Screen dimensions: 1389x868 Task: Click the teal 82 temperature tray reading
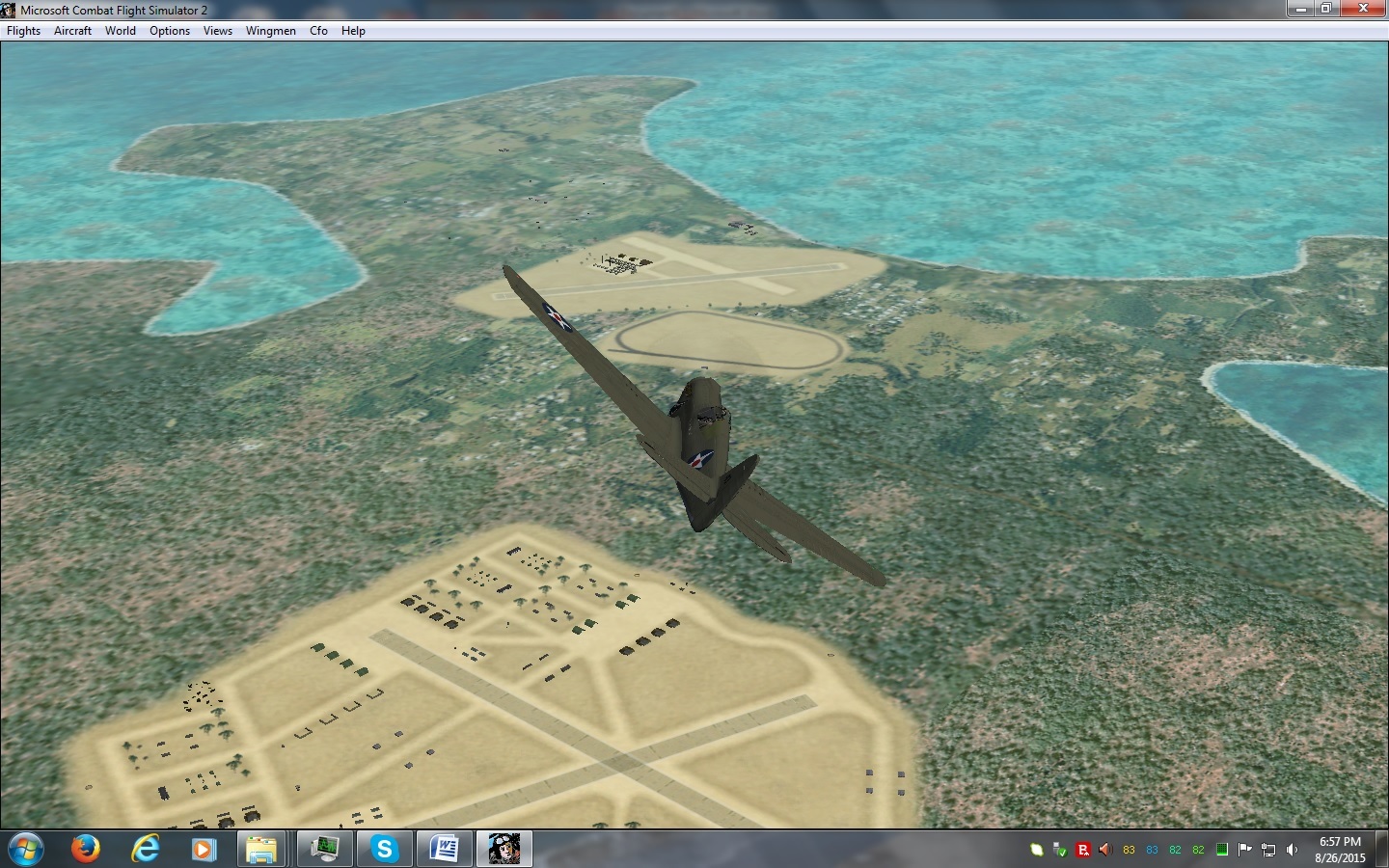(x=1175, y=850)
